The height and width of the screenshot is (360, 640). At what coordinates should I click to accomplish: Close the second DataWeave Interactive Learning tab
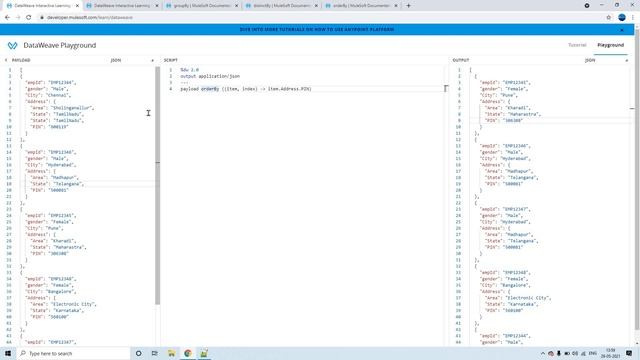[157, 6]
